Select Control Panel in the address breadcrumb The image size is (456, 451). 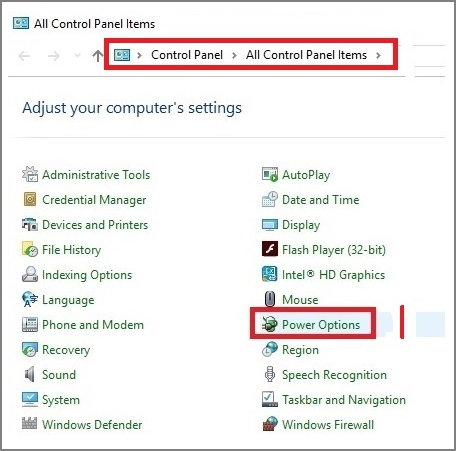tap(187, 55)
